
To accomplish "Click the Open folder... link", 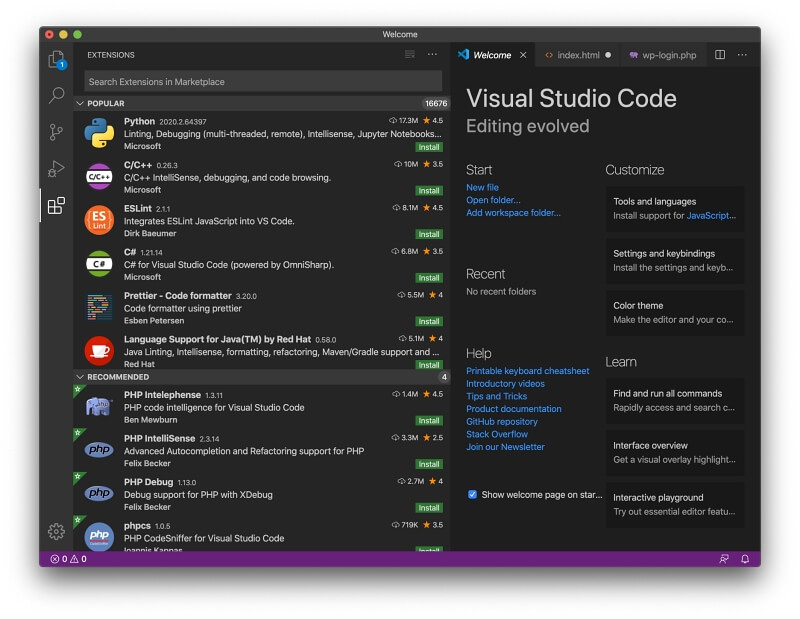I will click(493, 200).
